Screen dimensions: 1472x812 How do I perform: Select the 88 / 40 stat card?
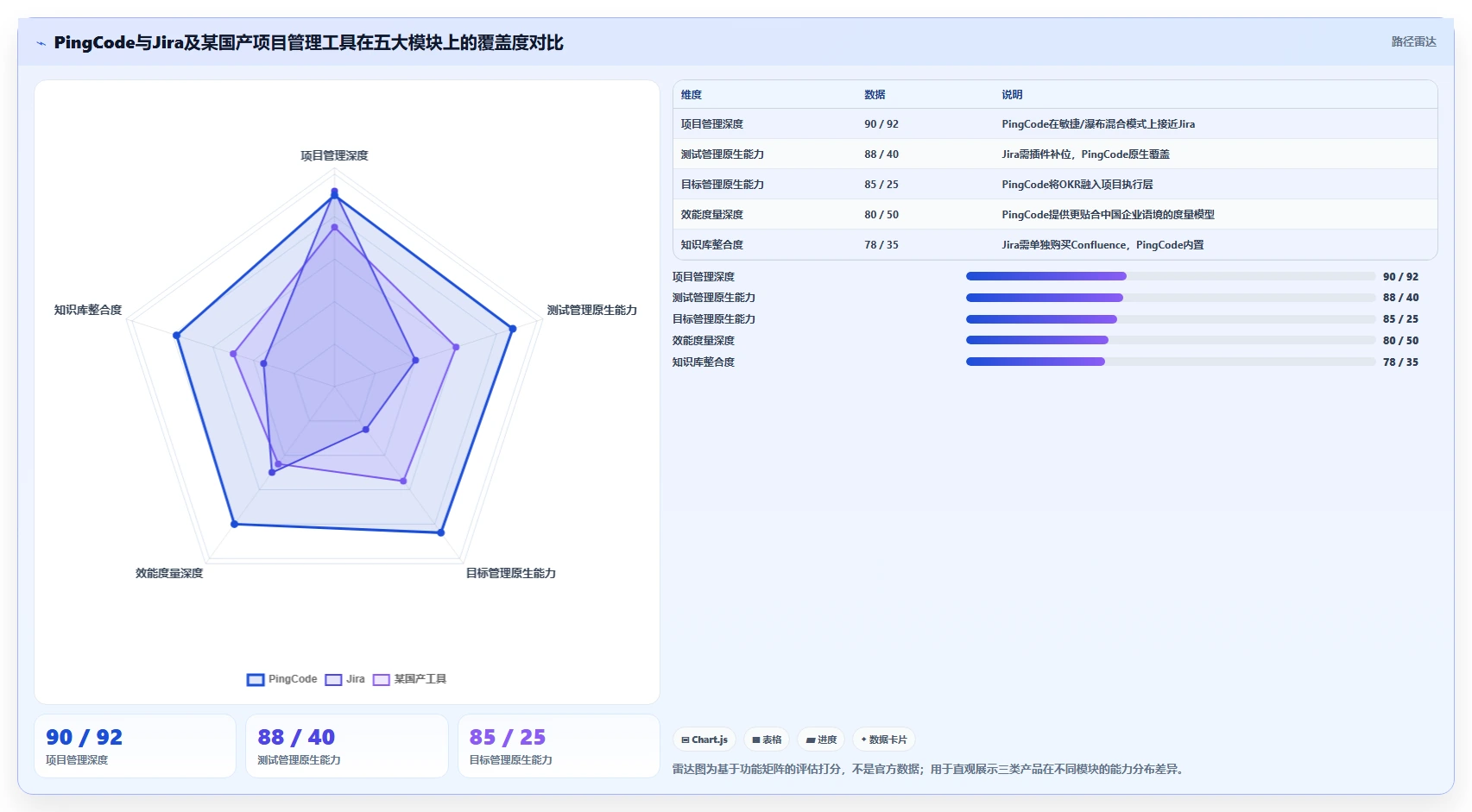(x=347, y=746)
